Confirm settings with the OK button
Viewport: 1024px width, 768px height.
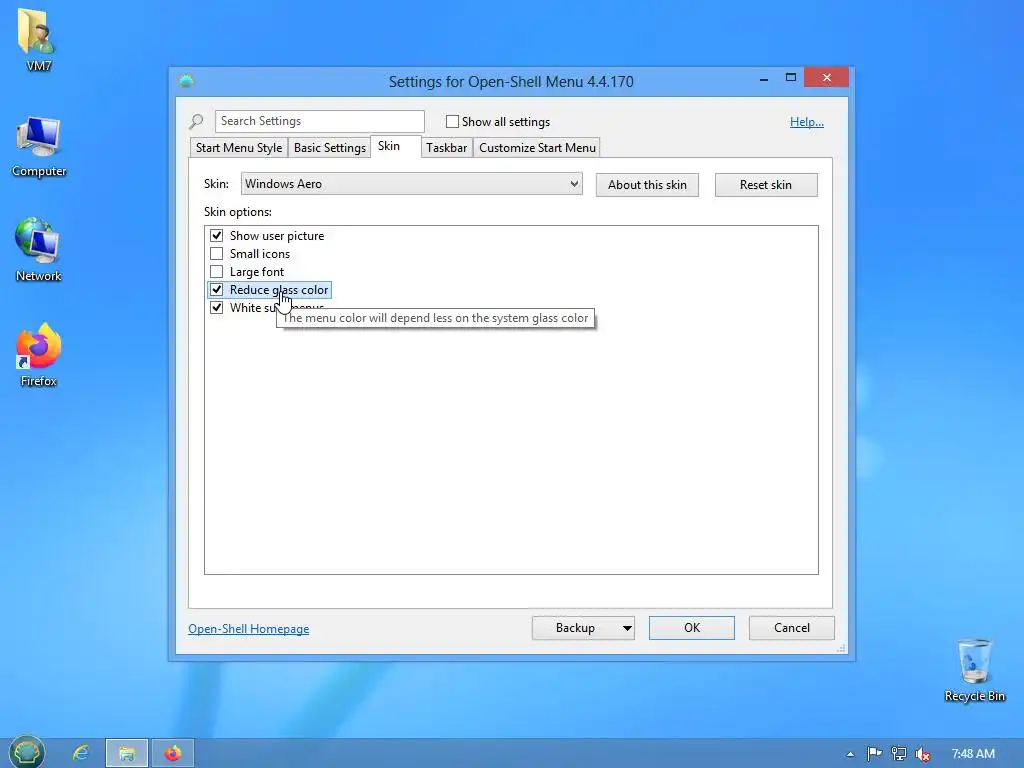click(x=692, y=628)
